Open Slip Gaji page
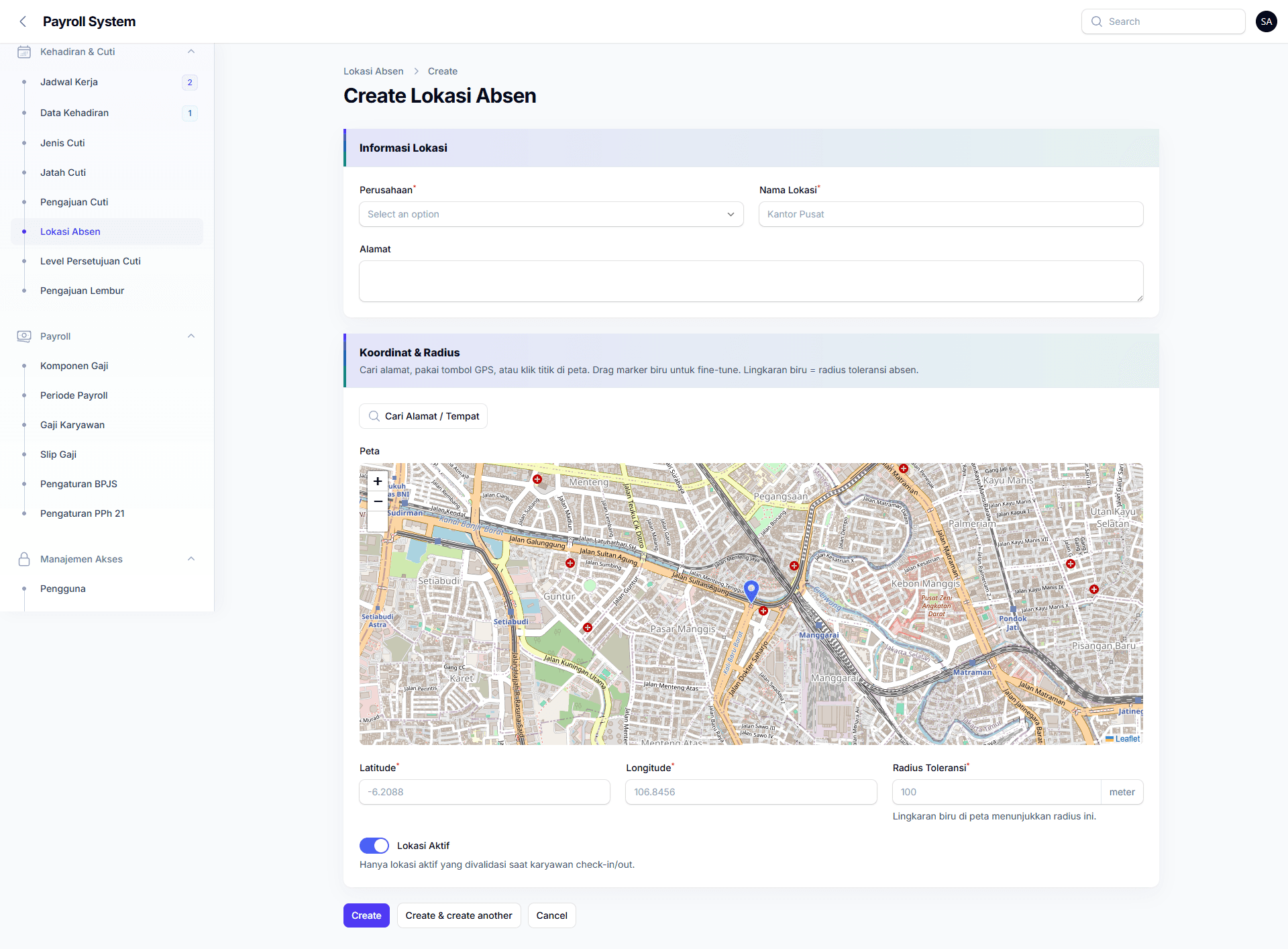The image size is (1288, 949). pyautogui.click(x=107, y=454)
